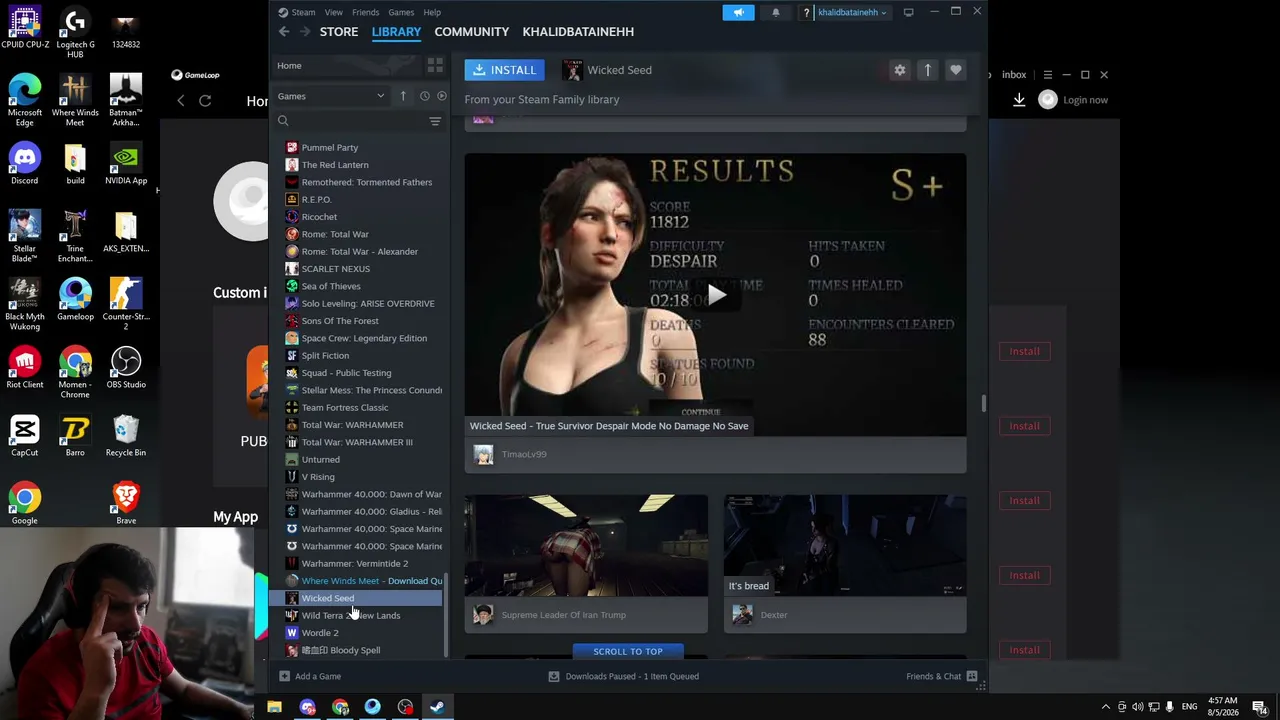The height and width of the screenshot is (720, 1280).
Task: Click the library search magnifier icon
Action: point(283,121)
